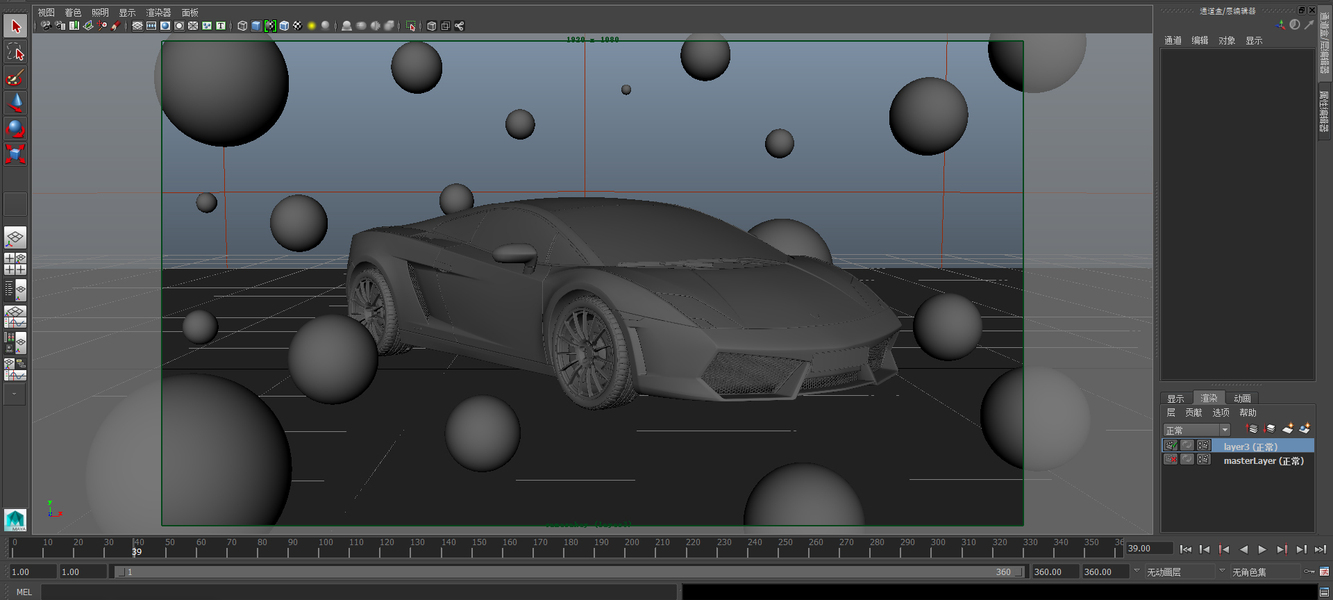Toggle masterLayer renderable red X
1333x600 pixels.
coord(1170,460)
